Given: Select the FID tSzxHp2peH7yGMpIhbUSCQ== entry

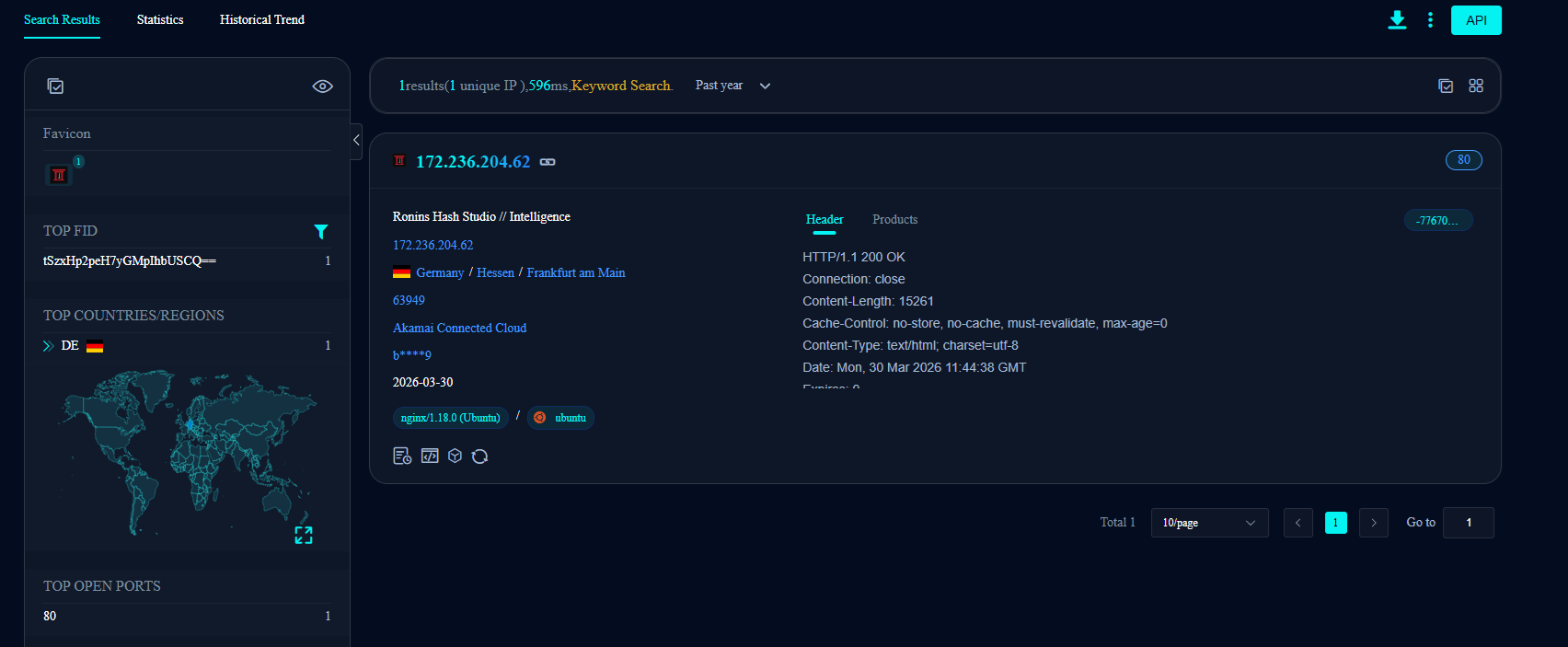Looking at the screenshot, I should coord(130,260).
